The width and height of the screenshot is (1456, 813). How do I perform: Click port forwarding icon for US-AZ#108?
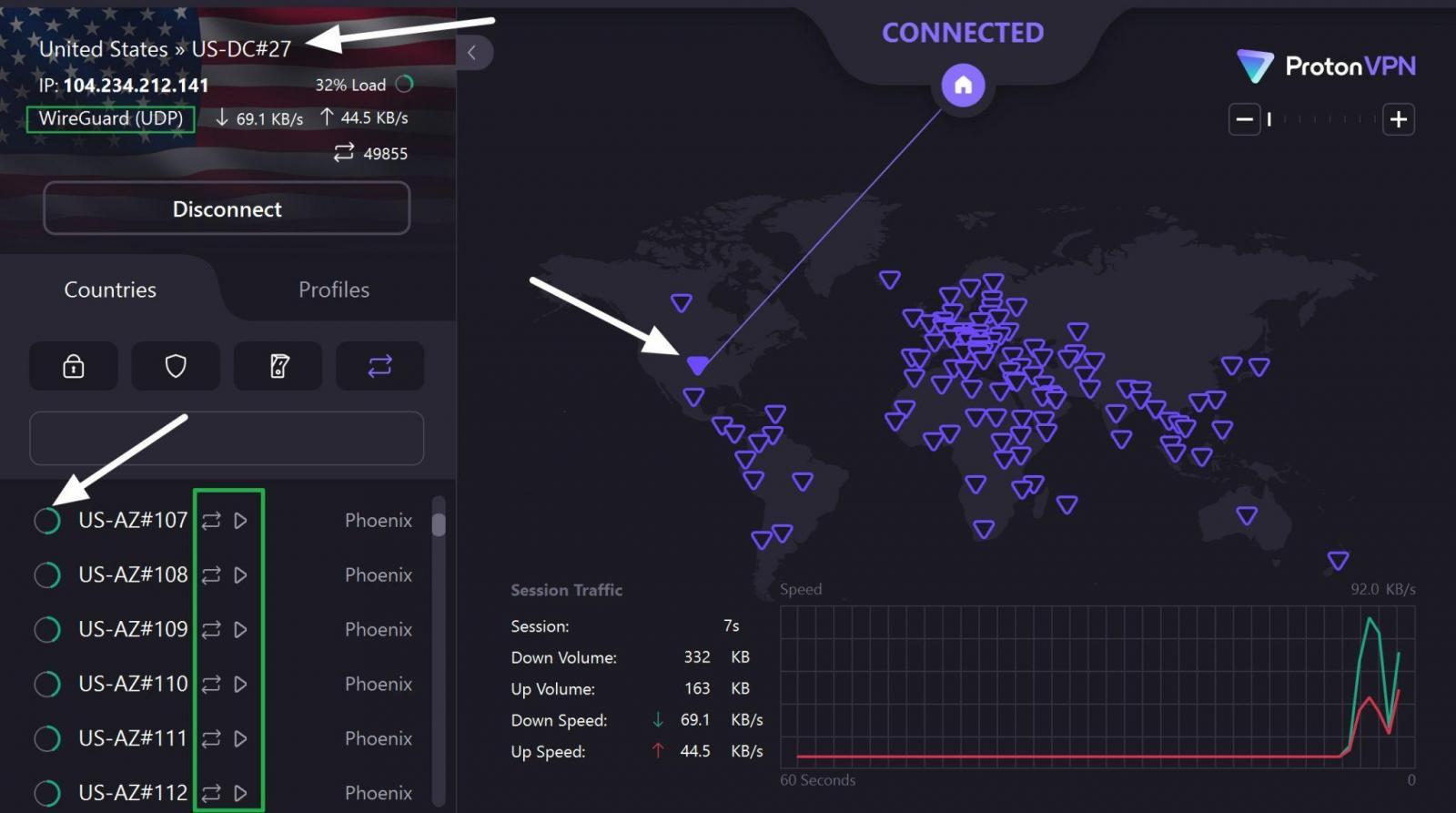pos(211,575)
